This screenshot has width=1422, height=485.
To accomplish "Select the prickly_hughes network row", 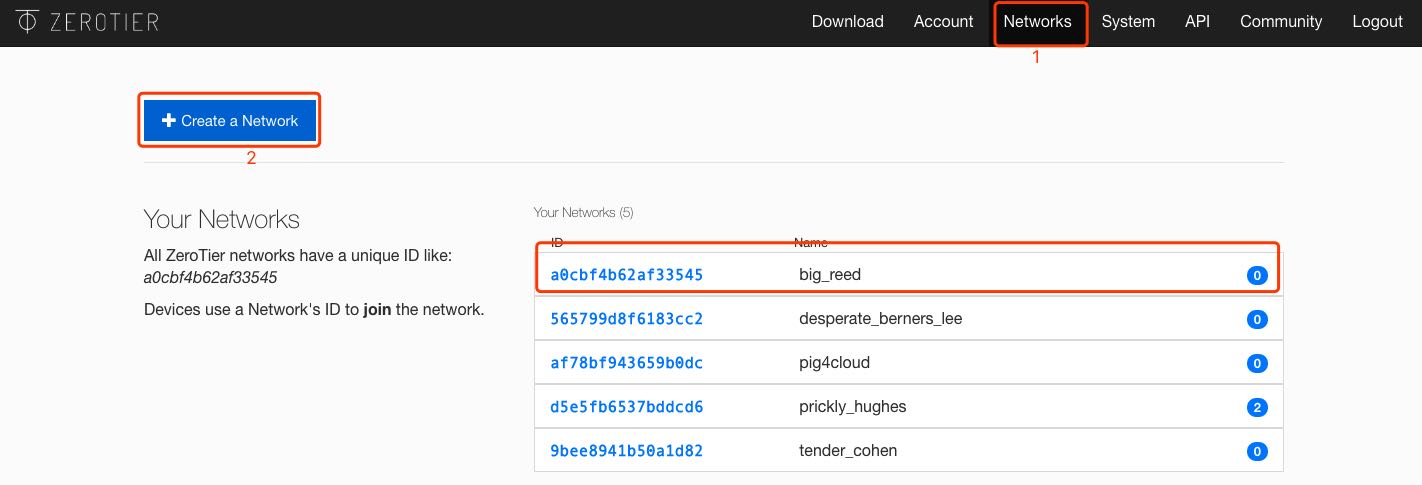I will [x=852, y=407].
